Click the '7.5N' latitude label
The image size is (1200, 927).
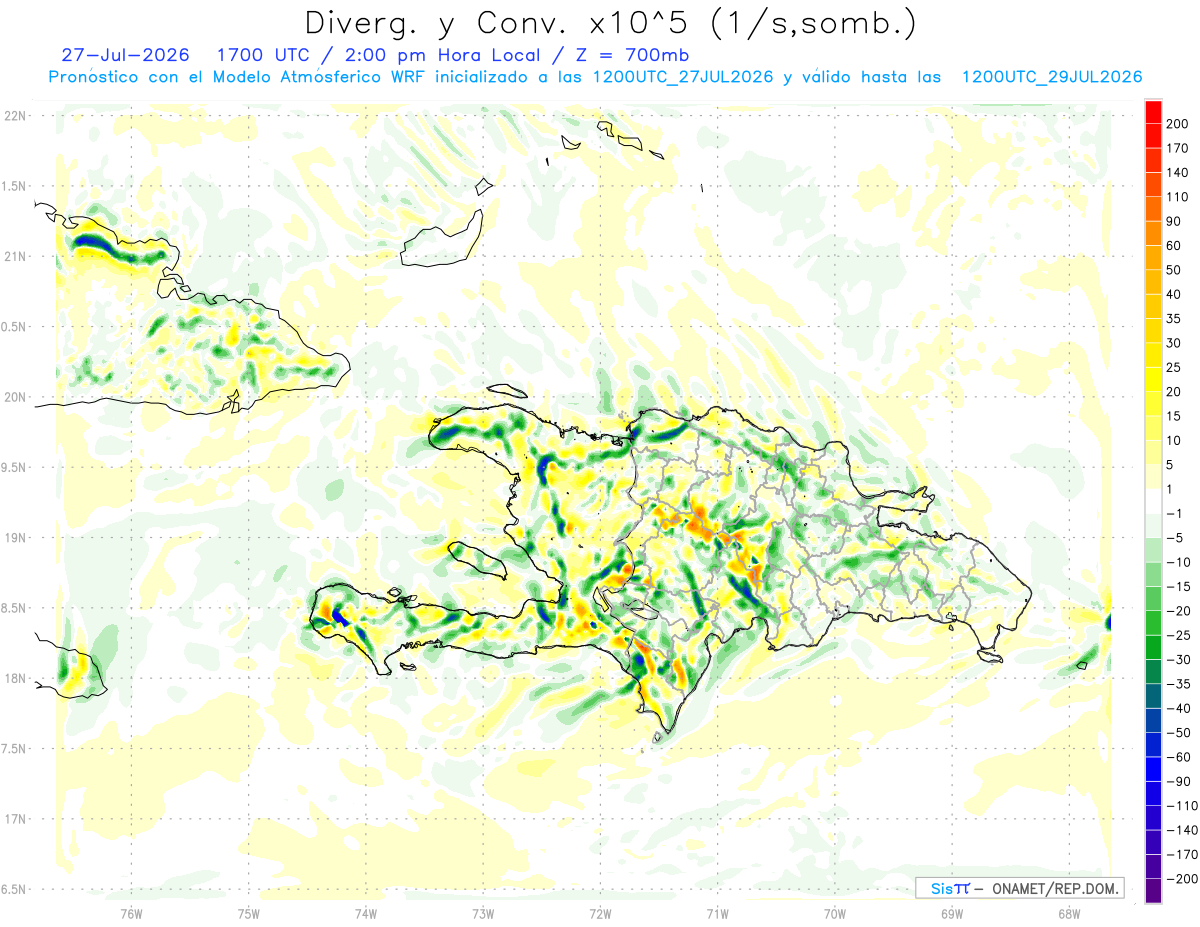pyautogui.click(x=14, y=749)
